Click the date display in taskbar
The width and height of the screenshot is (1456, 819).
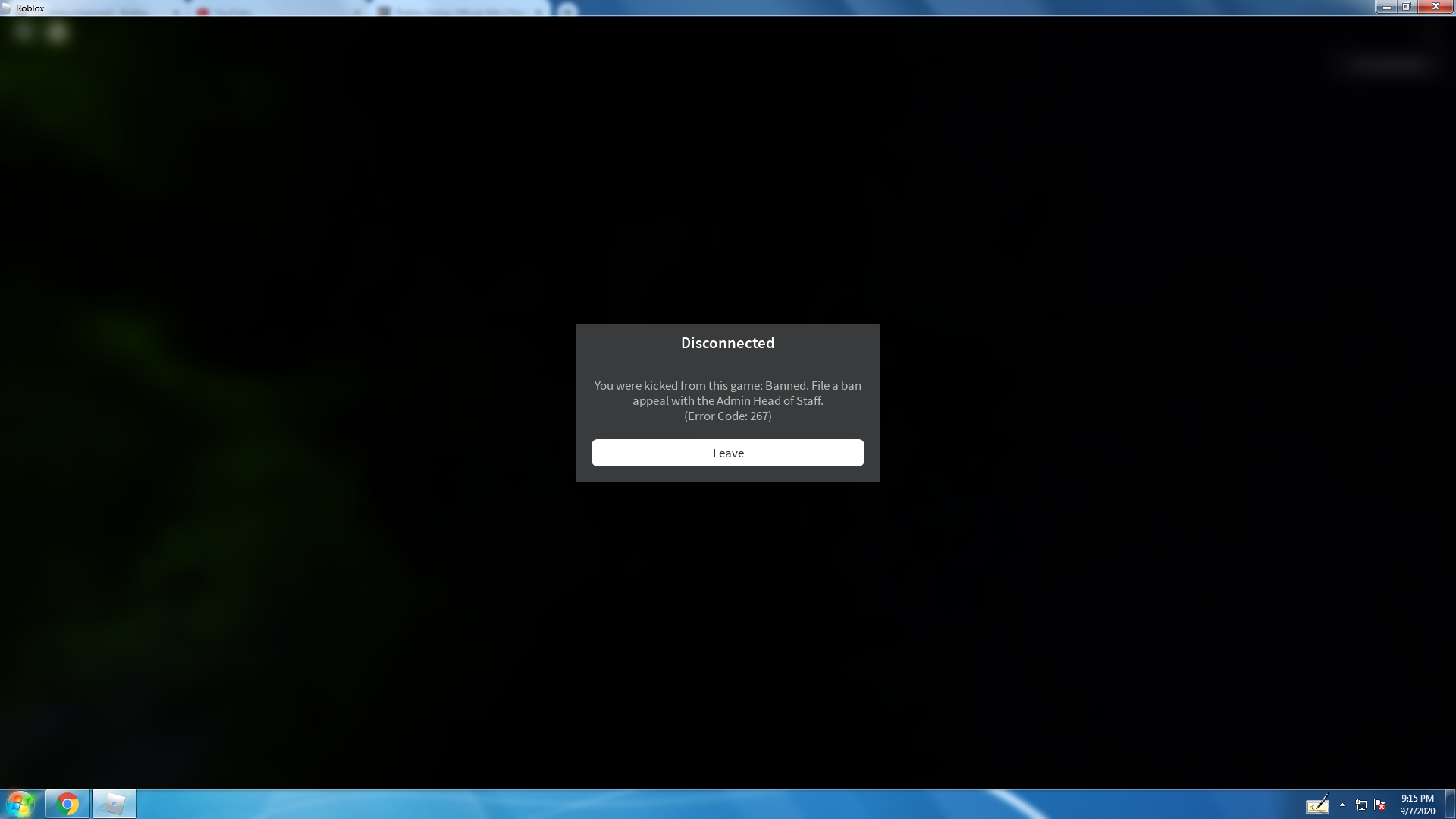point(1417,810)
